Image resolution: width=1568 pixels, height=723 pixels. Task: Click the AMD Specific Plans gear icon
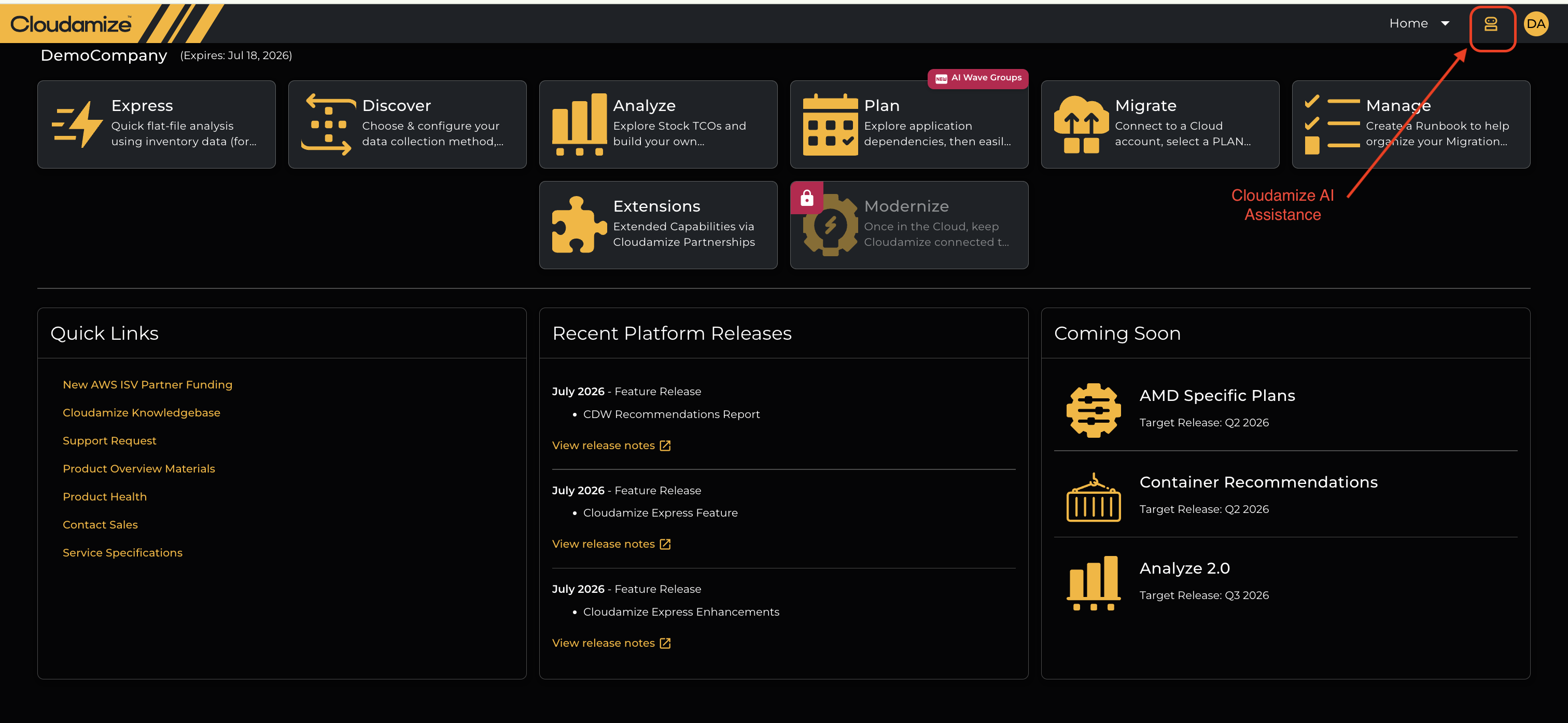pyautogui.click(x=1093, y=410)
